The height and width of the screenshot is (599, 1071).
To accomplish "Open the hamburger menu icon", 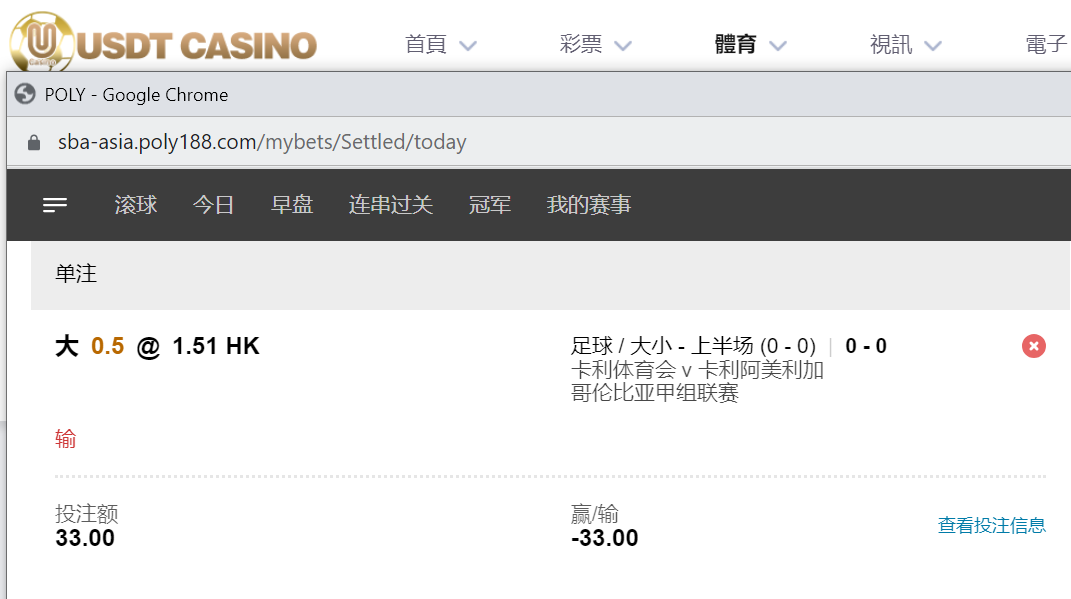I will point(55,205).
